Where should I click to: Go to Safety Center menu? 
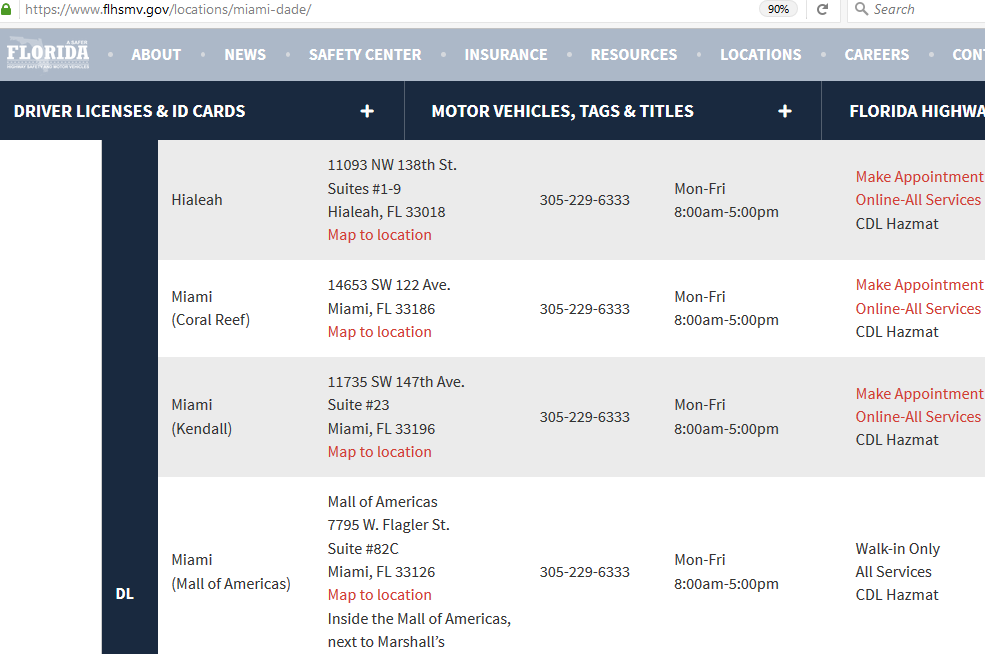[x=365, y=55]
